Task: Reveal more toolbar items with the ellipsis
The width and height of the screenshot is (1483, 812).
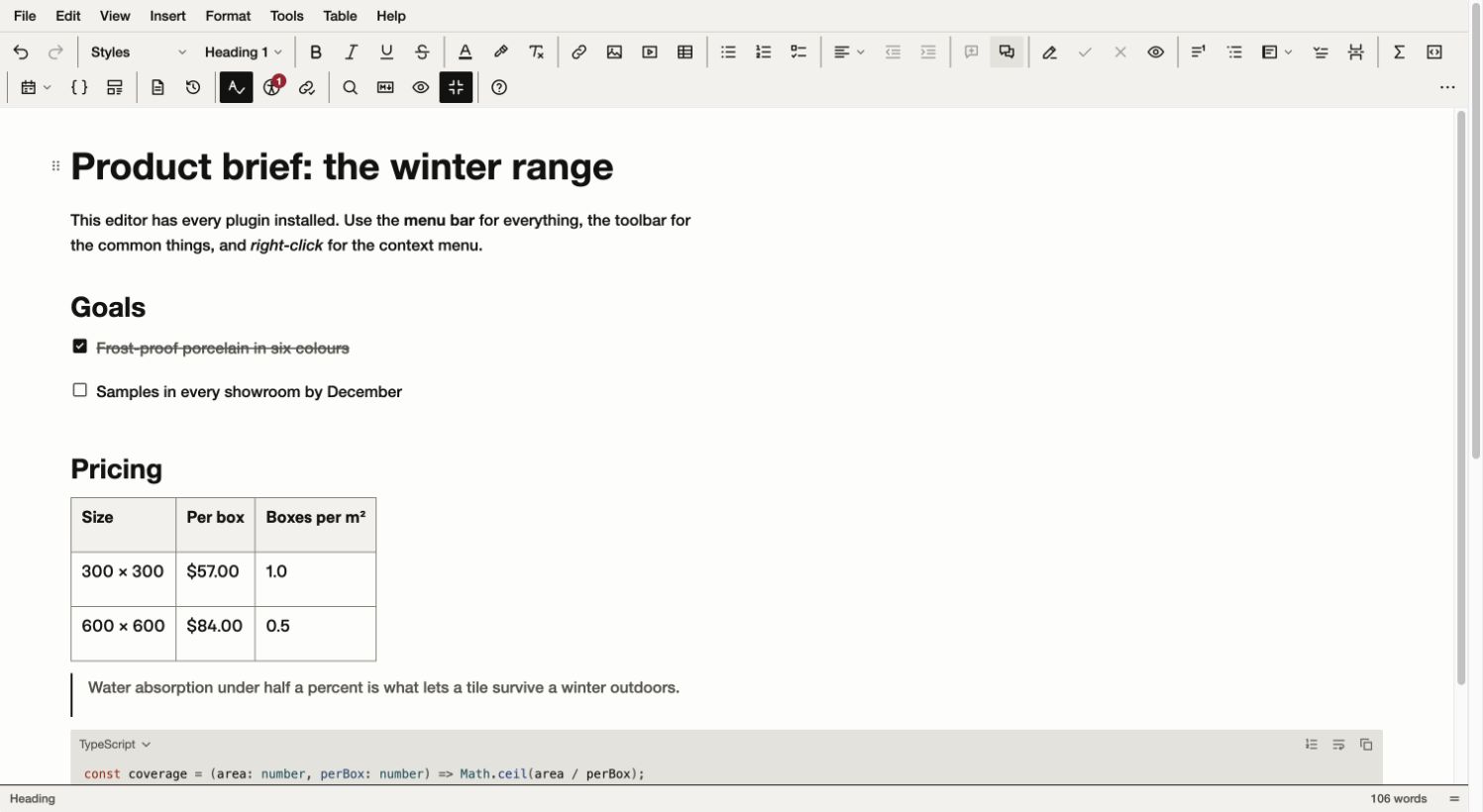Action: click(x=1447, y=88)
